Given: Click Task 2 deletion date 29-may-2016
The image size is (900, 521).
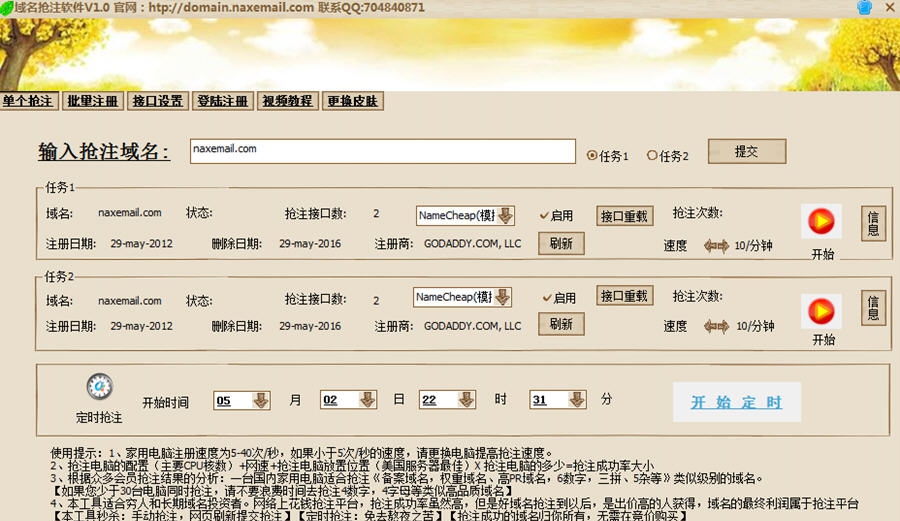Looking at the screenshot, I should (310, 326).
